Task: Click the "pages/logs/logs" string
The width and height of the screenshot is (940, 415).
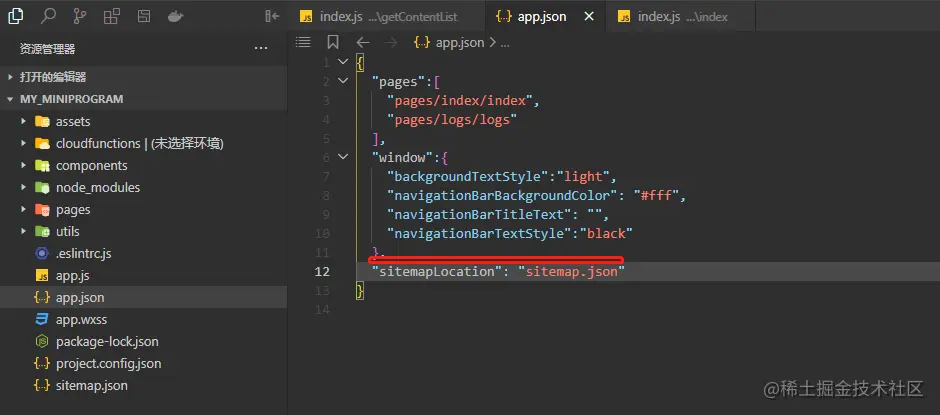Action: [452, 119]
